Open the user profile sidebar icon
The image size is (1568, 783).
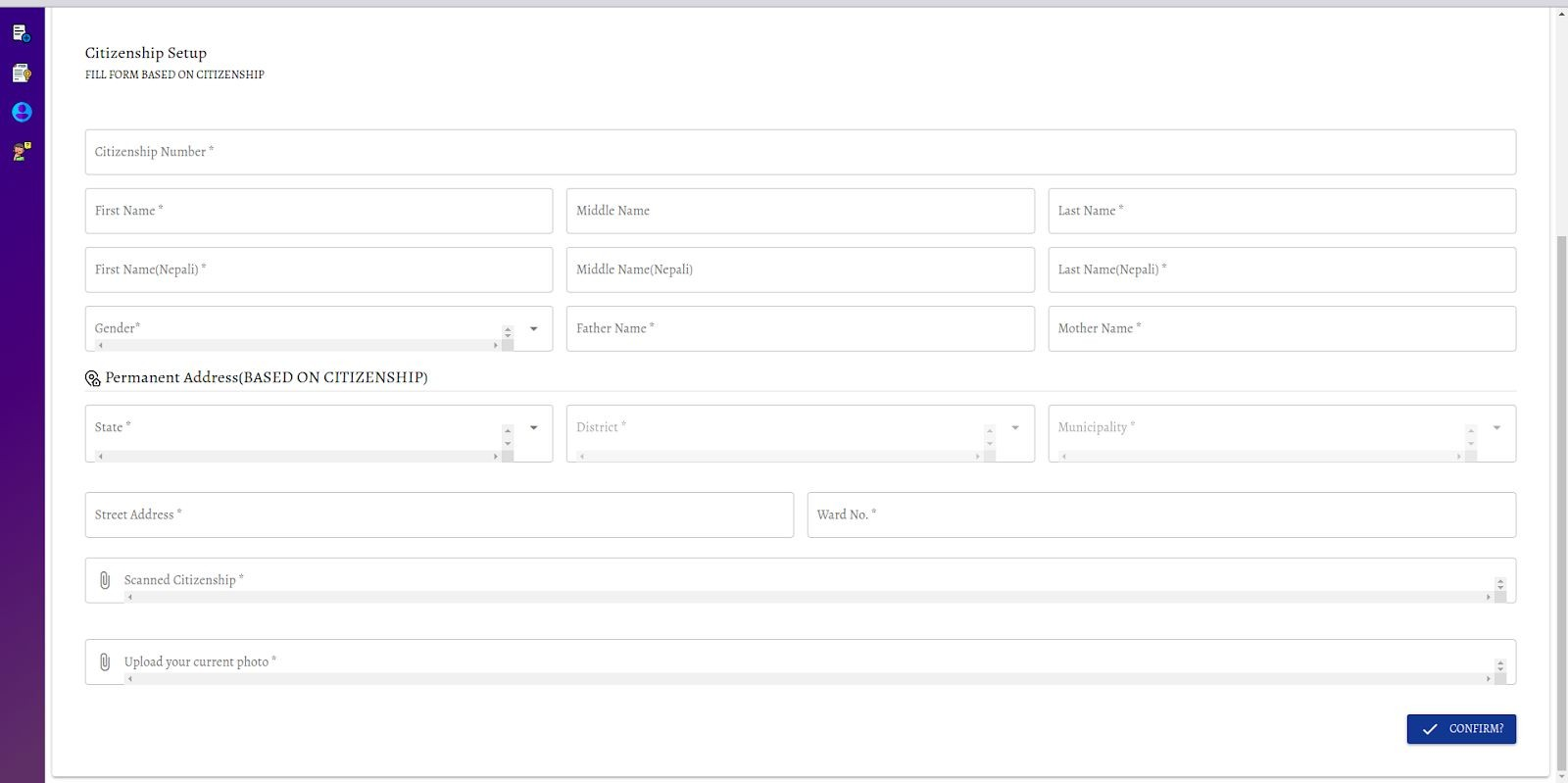[22, 113]
